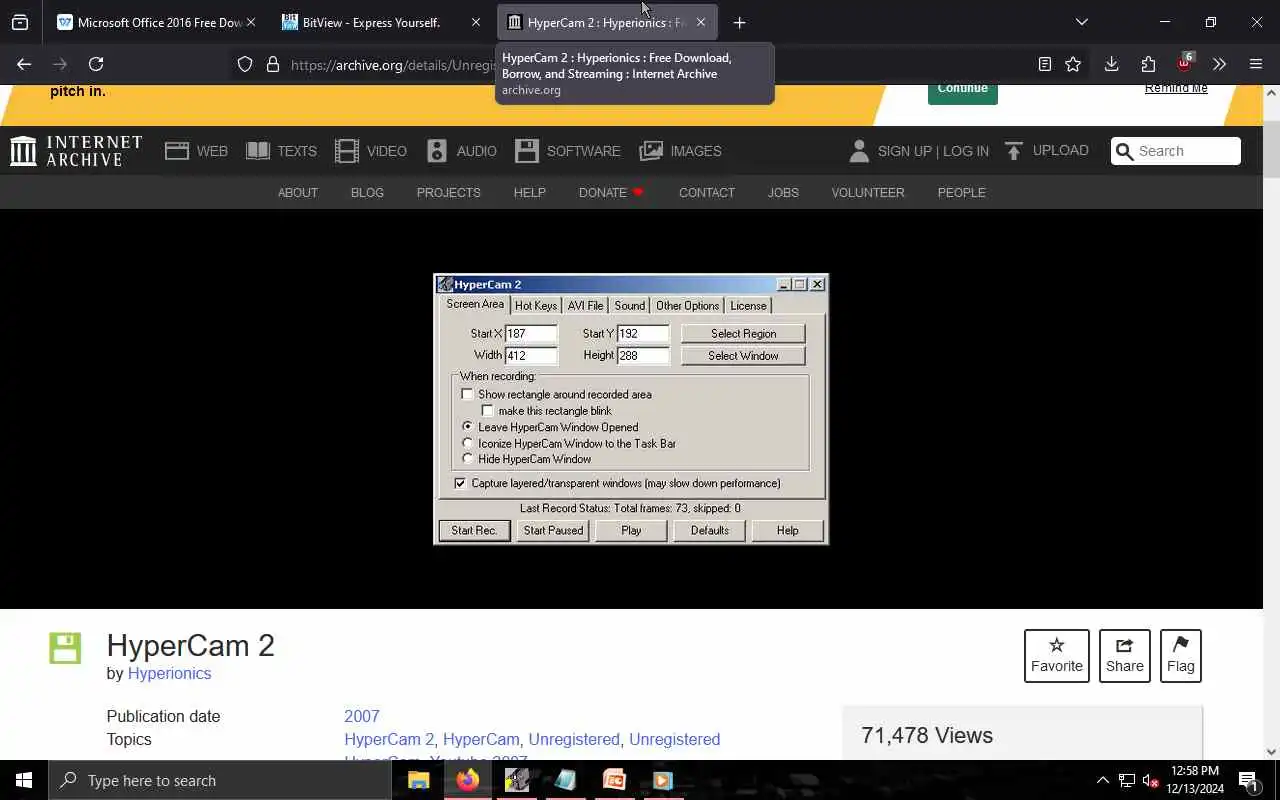Click the 2007 publication date link
This screenshot has width=1280, height=800.
click(x=362, y=716)
